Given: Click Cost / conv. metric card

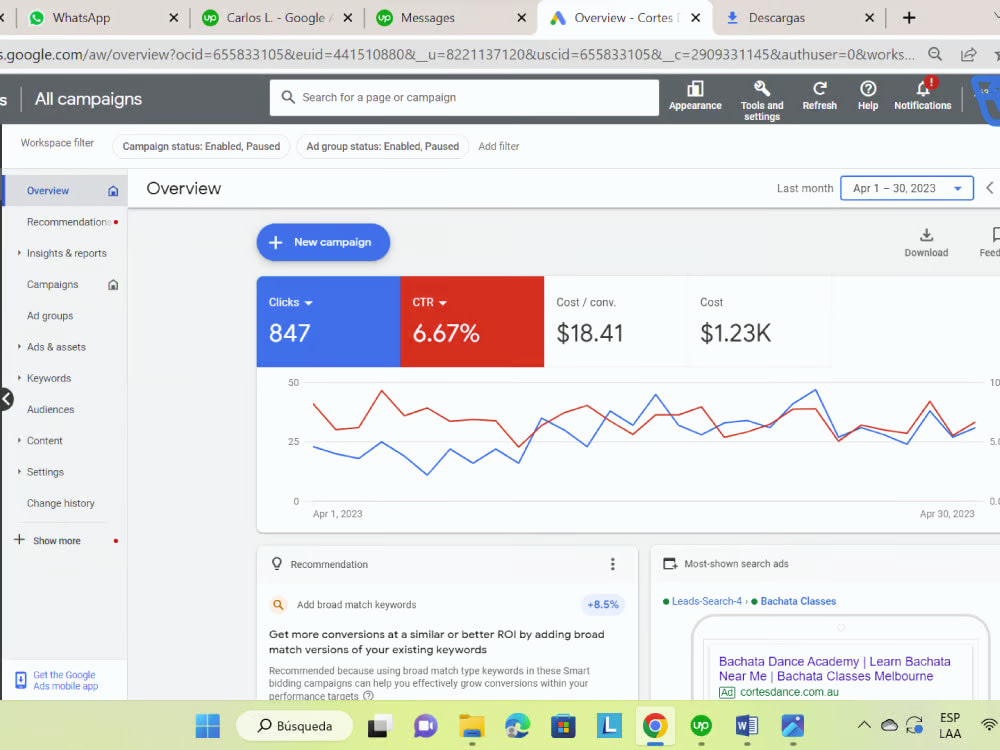Looking at the screenshot, I should (x=615, y=321).
